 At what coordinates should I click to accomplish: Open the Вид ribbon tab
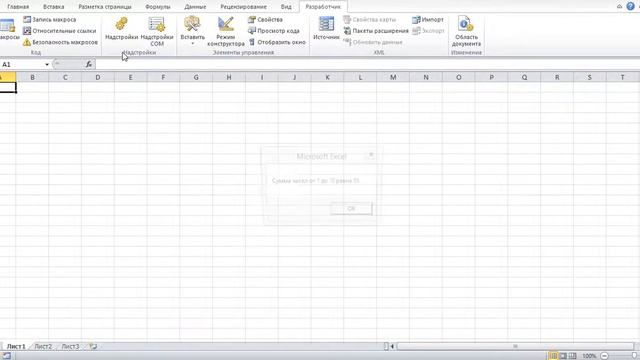click(286, 7)
